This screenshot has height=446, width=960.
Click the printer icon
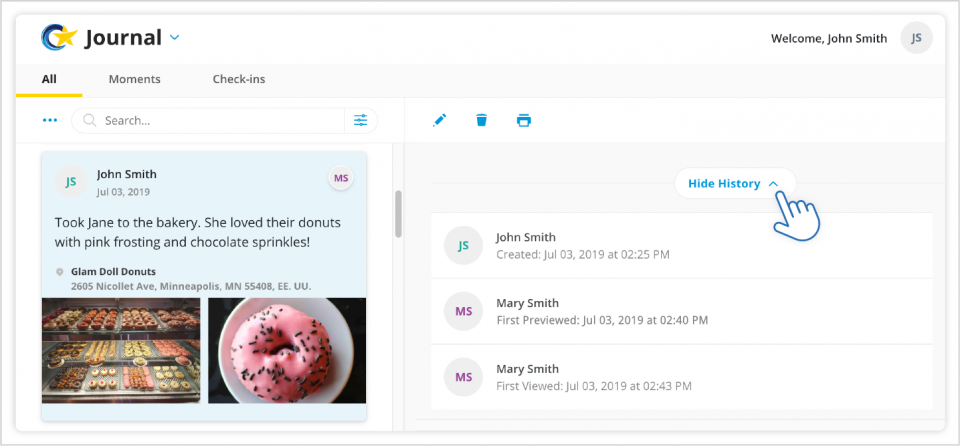[523, 120]
